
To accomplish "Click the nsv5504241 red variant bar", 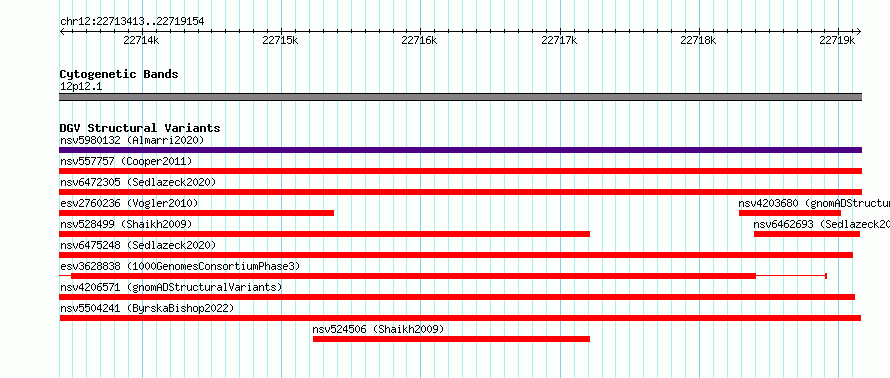I will tap(460, 318).
